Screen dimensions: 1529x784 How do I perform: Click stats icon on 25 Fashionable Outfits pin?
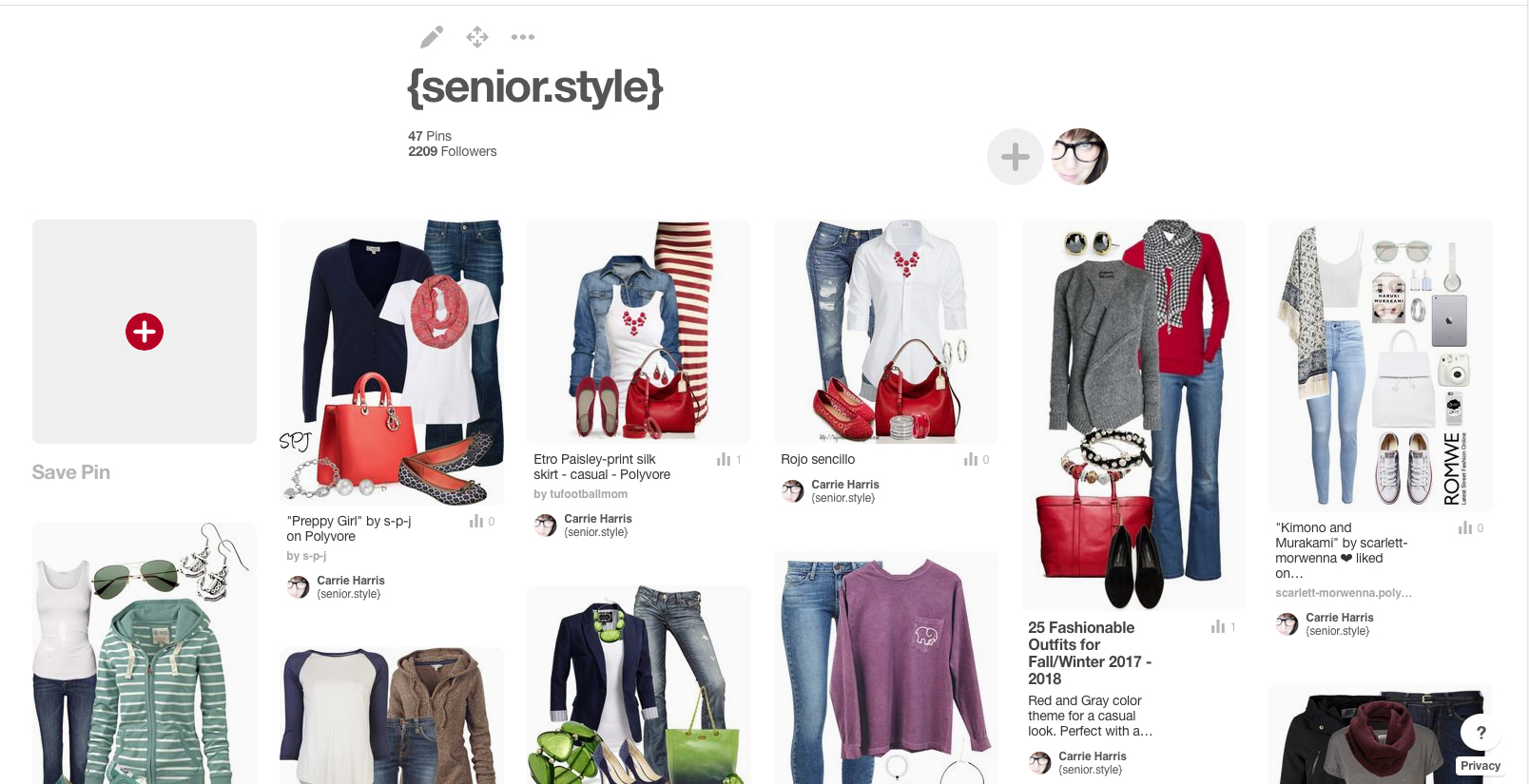pos(1218,627)
